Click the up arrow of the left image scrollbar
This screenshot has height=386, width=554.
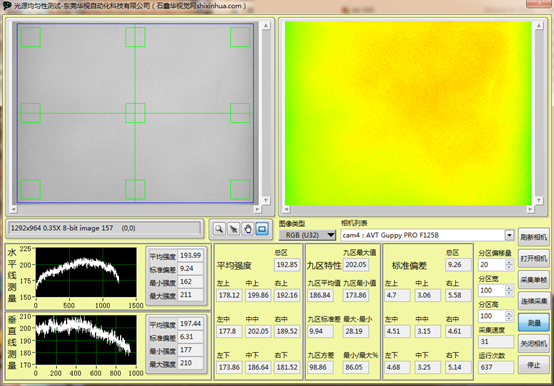pos(266,25)
